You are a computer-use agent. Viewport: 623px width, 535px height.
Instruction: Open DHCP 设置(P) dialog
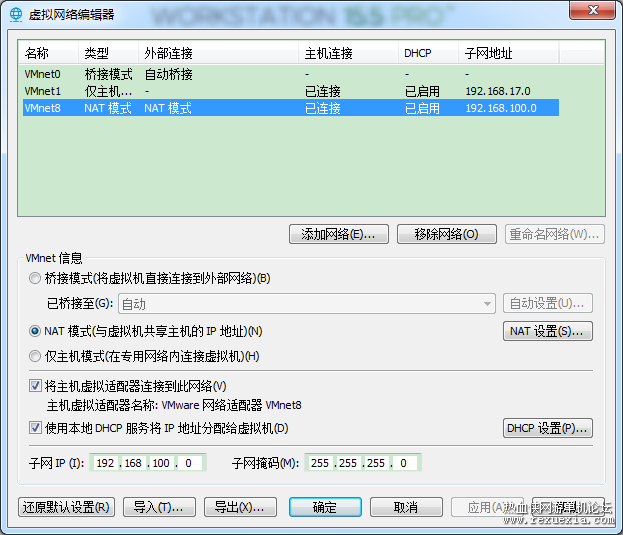(x=548, y=428)
